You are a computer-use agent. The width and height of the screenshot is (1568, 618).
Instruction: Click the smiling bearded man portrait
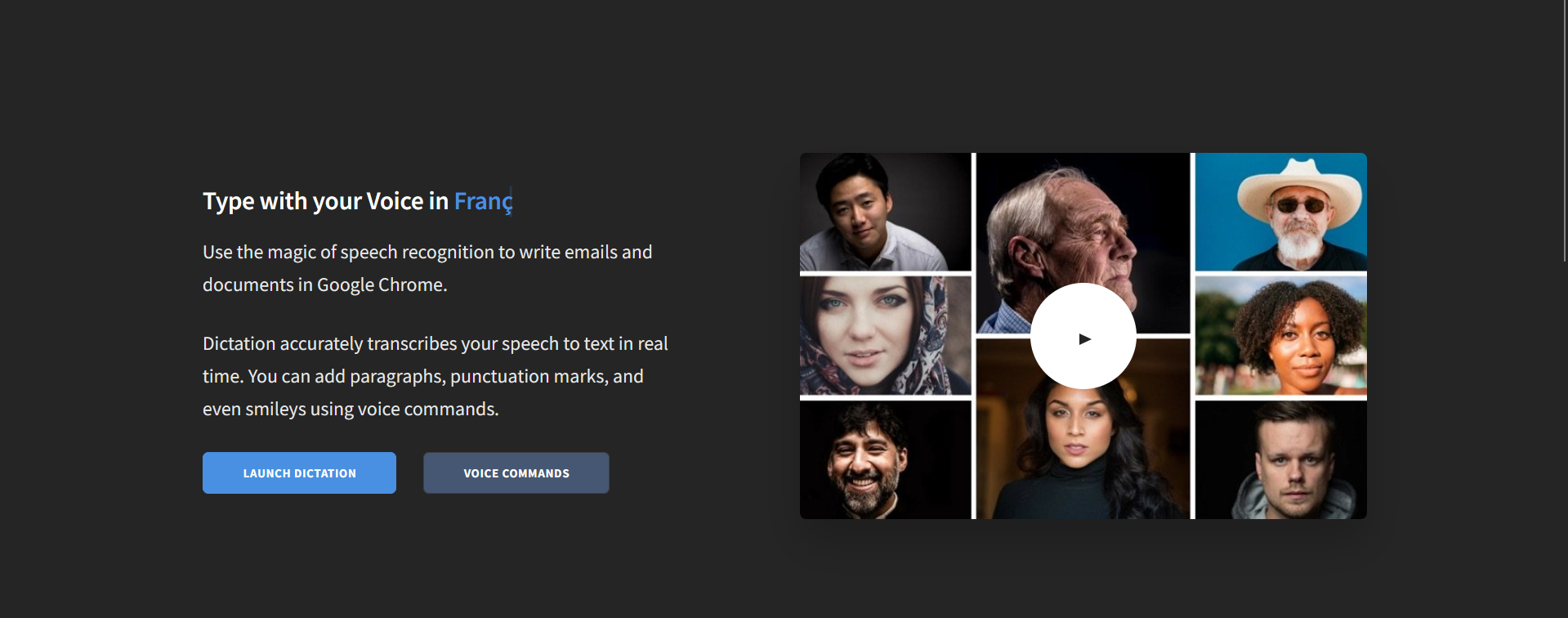(885, 460)
